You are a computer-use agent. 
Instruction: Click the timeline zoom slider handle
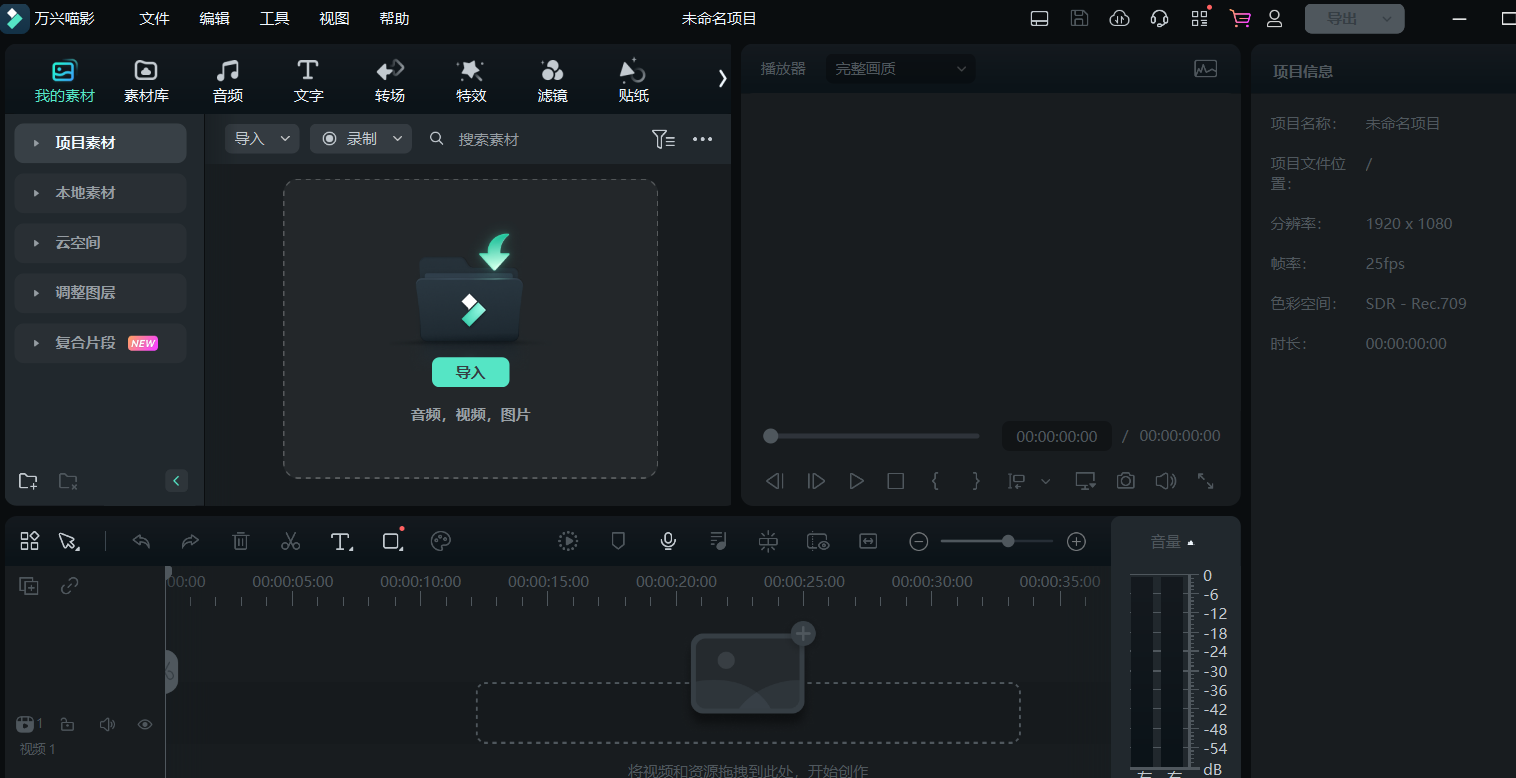[1008, 541]
